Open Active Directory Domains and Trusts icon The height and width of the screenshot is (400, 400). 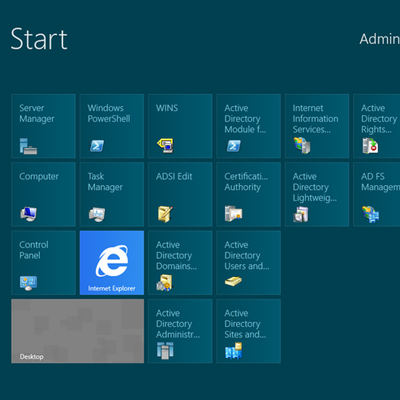tap(164, 283)
